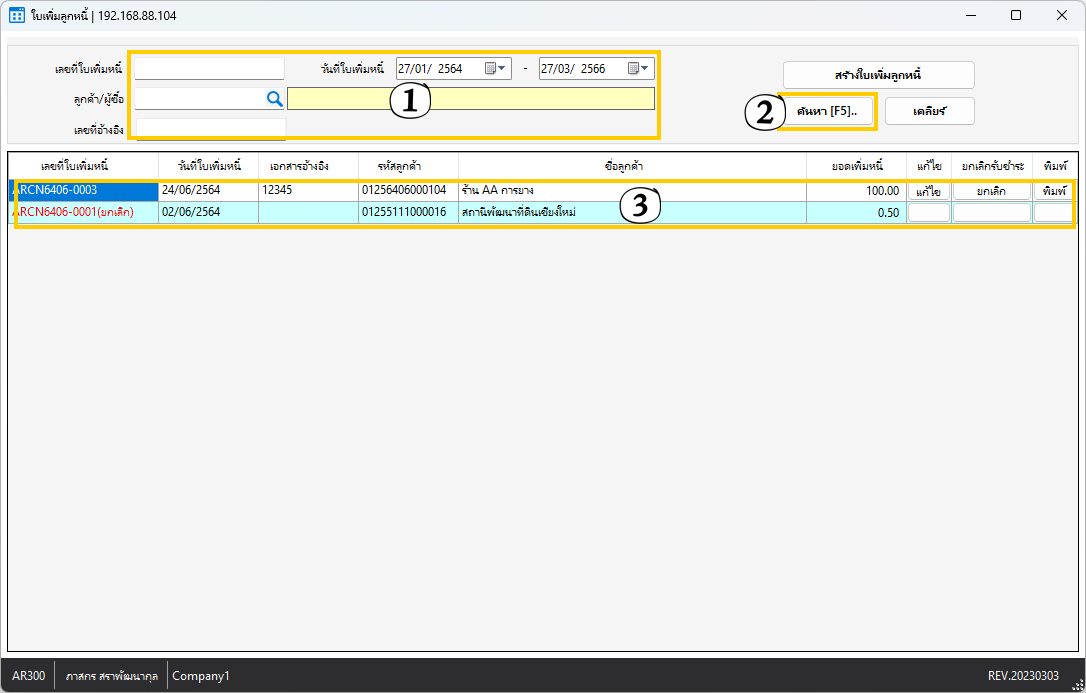The width and height of the screenshot is (1086, 693).
Task: Click the สร้างใบเพิ่มลูกหนี้ button
Action: pyautogui.click(x=878, y=75)
